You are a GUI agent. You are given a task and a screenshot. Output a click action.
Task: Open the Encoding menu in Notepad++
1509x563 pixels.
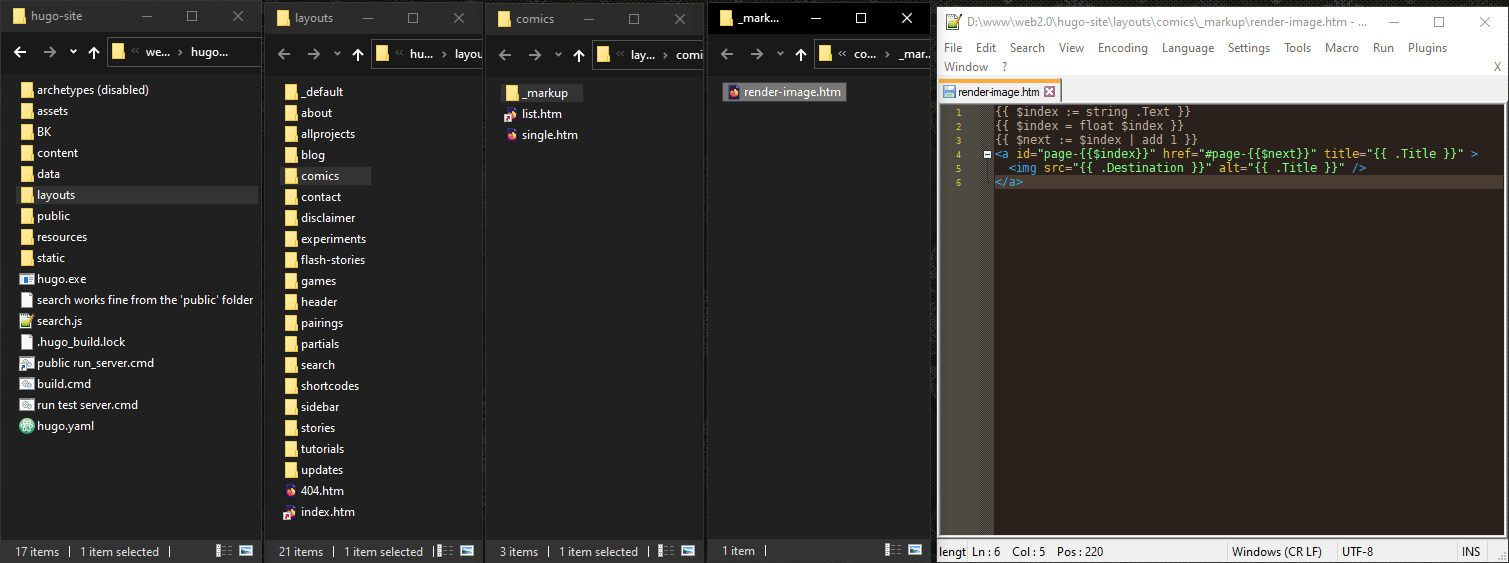click(1122, 48)
